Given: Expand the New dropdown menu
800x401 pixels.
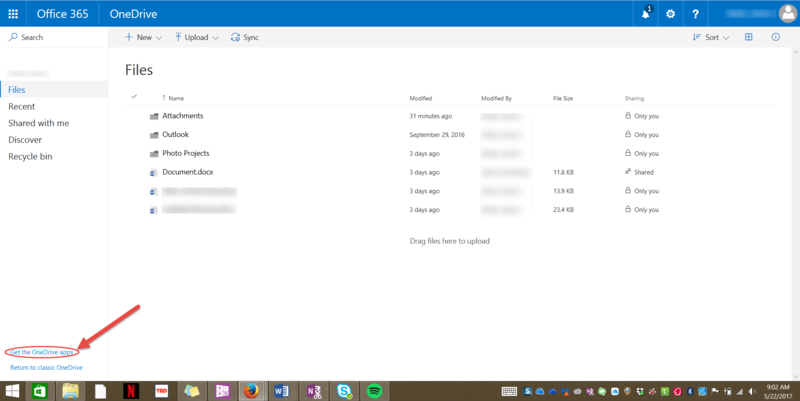Looking at the screenshot, I should 143,37.
